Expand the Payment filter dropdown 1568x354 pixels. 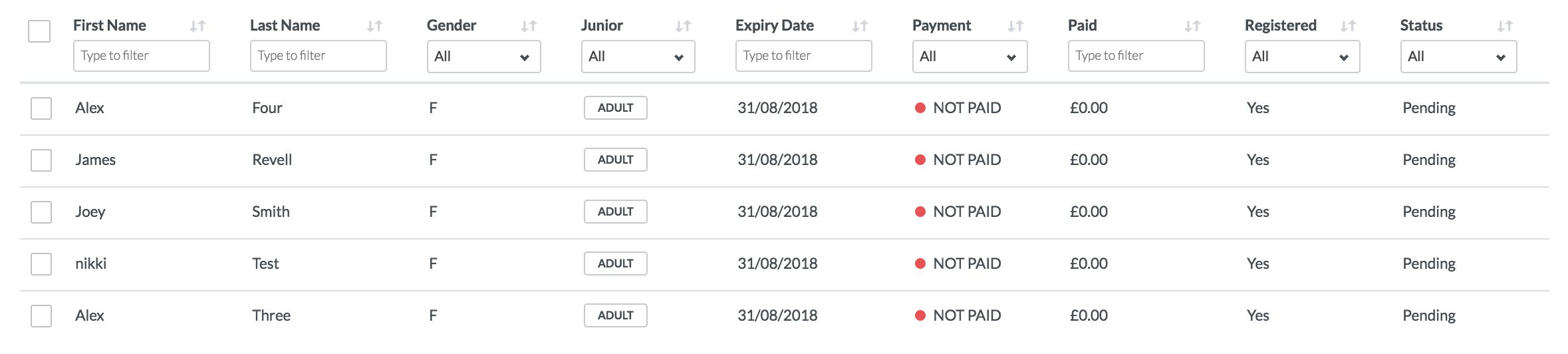(970, 57)
